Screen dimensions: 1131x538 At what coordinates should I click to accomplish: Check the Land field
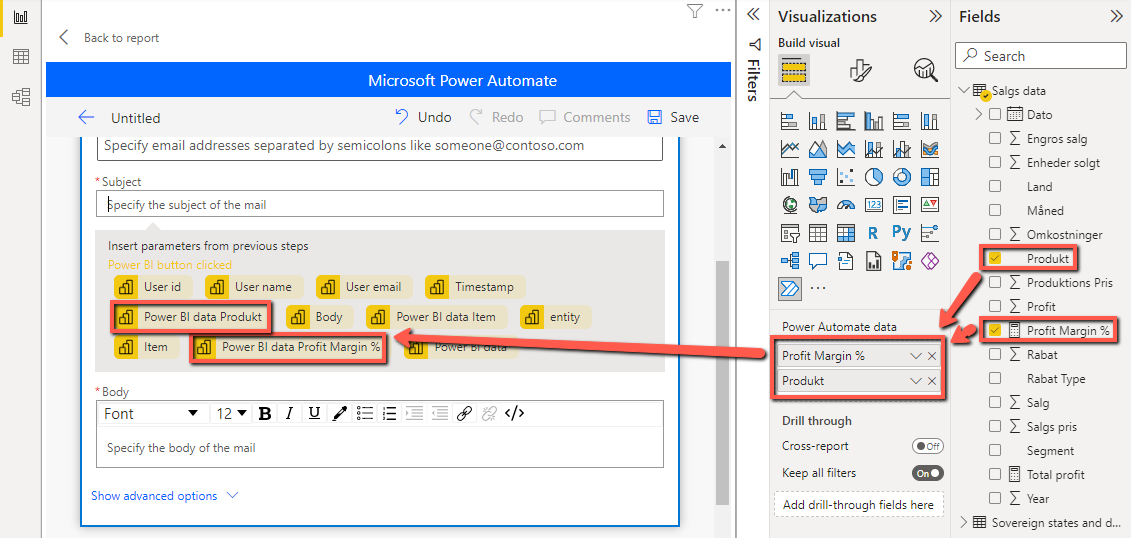coord(995,187)
